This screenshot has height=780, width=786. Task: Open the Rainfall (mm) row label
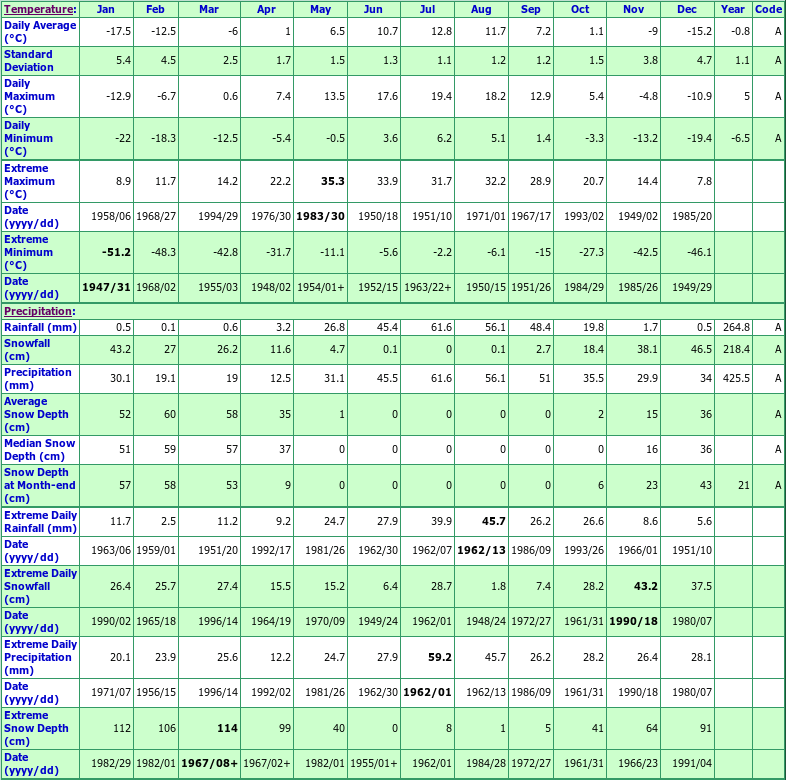click(40, 327)
